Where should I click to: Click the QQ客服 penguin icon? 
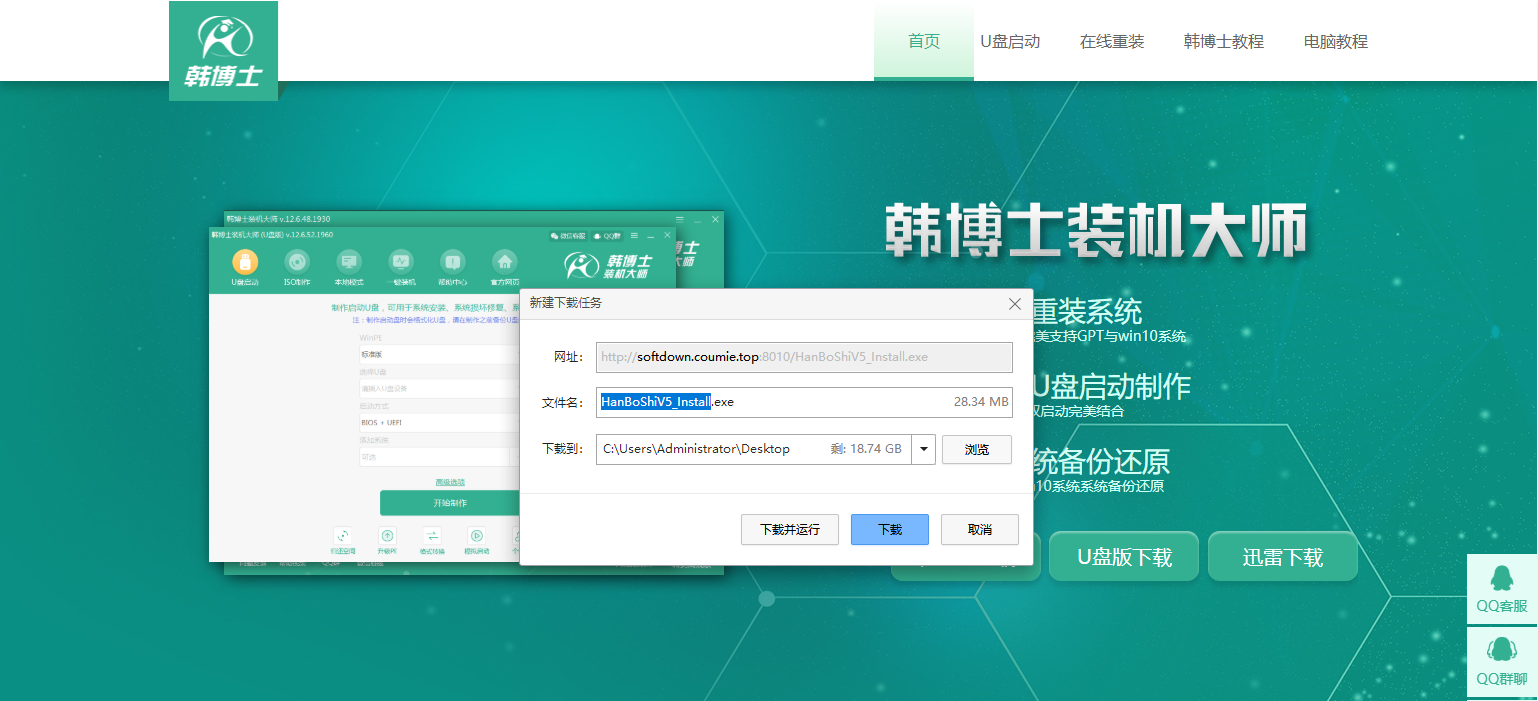[1501, 579]
